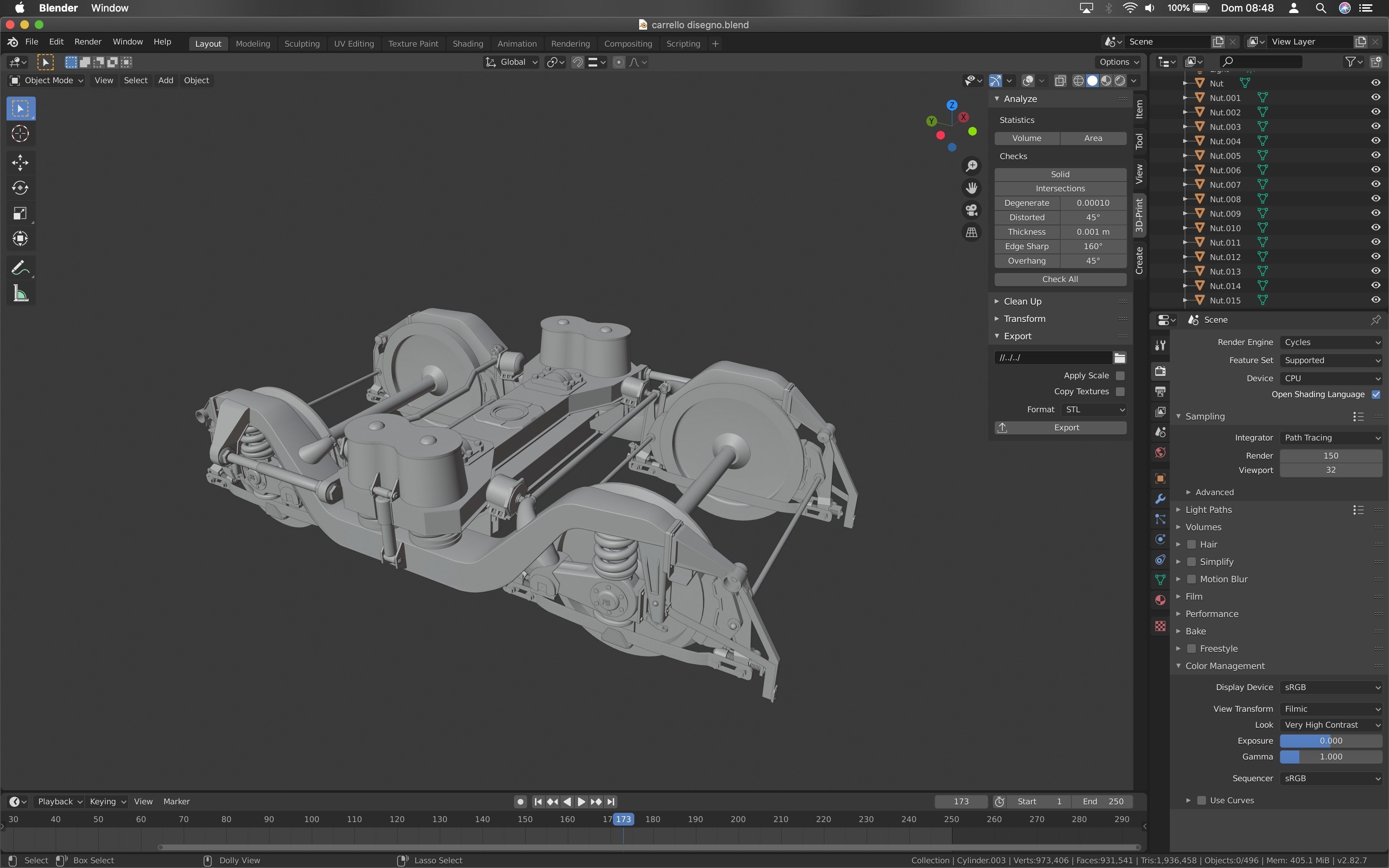Screen dimensions: 1389x868
Task: Open the Item sidebar tab
Action: pos(1139,109)
